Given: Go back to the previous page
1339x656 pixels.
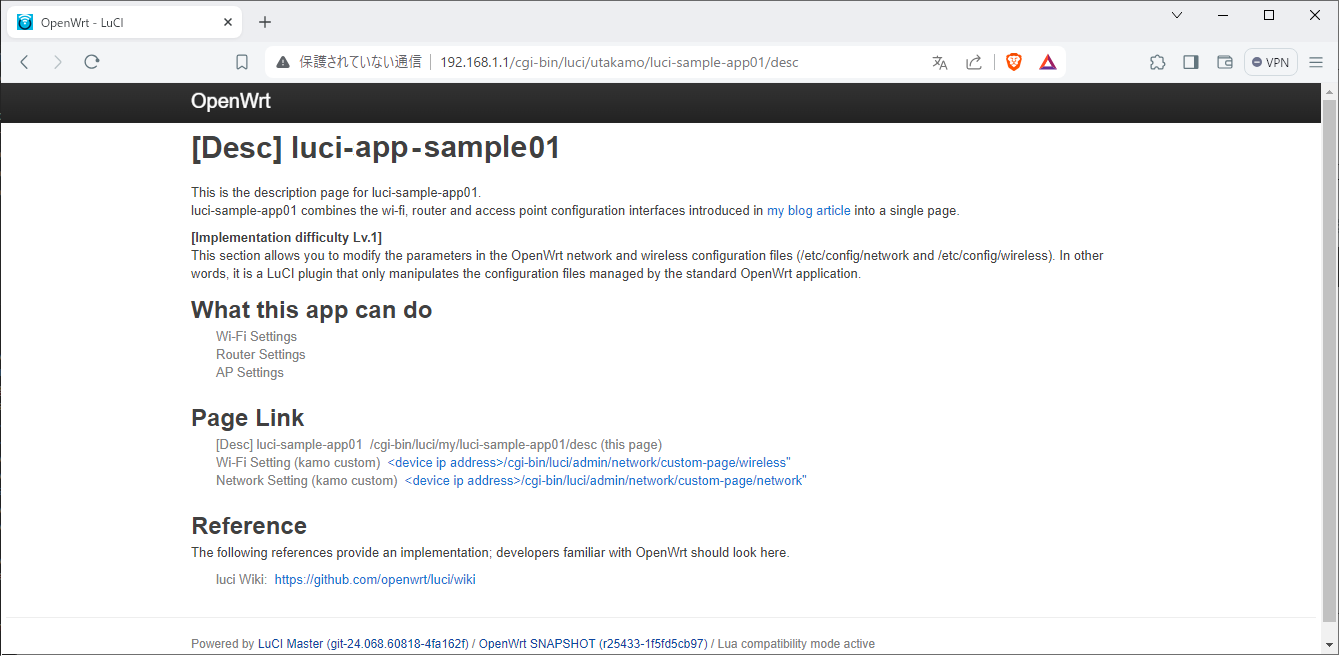Looking at the screenshot, I should pyautogui.click(x=25, y=62).
